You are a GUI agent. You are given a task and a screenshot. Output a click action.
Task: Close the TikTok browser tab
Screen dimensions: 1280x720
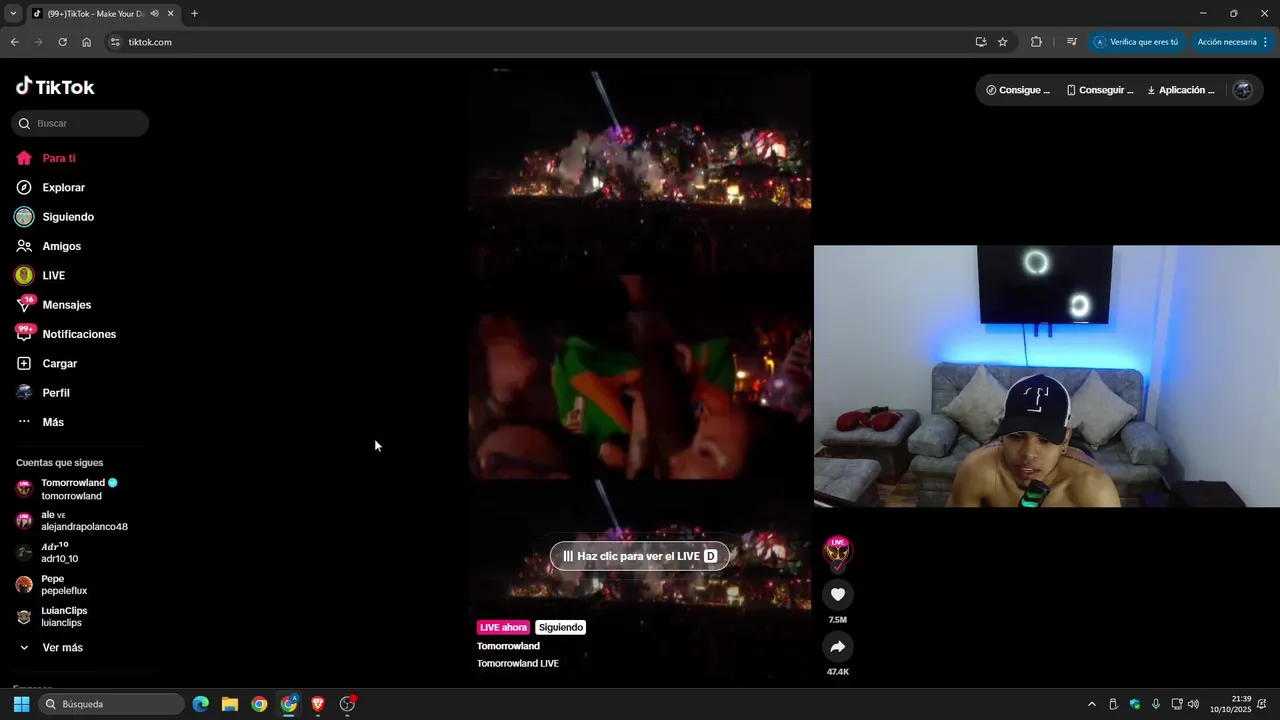pos(171,14)
